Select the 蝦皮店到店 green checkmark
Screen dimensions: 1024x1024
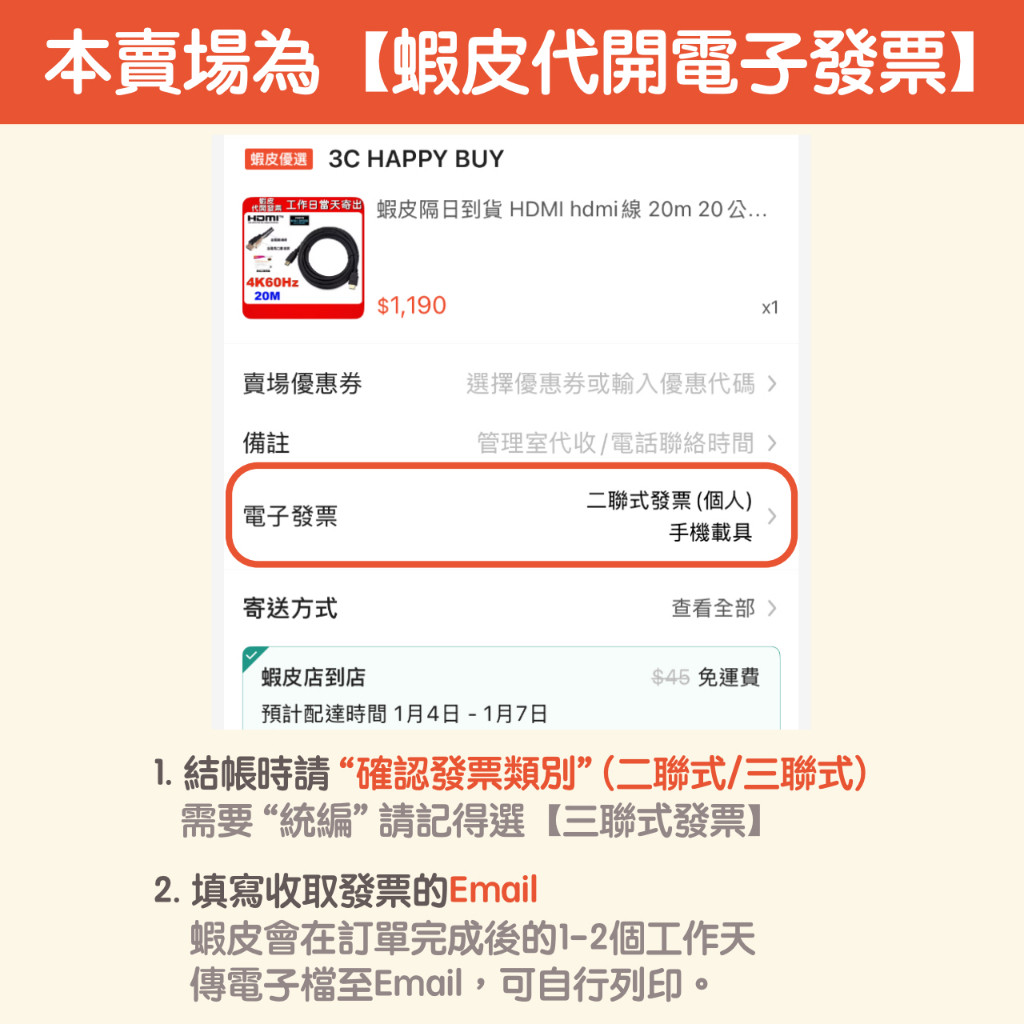[251, 656]
